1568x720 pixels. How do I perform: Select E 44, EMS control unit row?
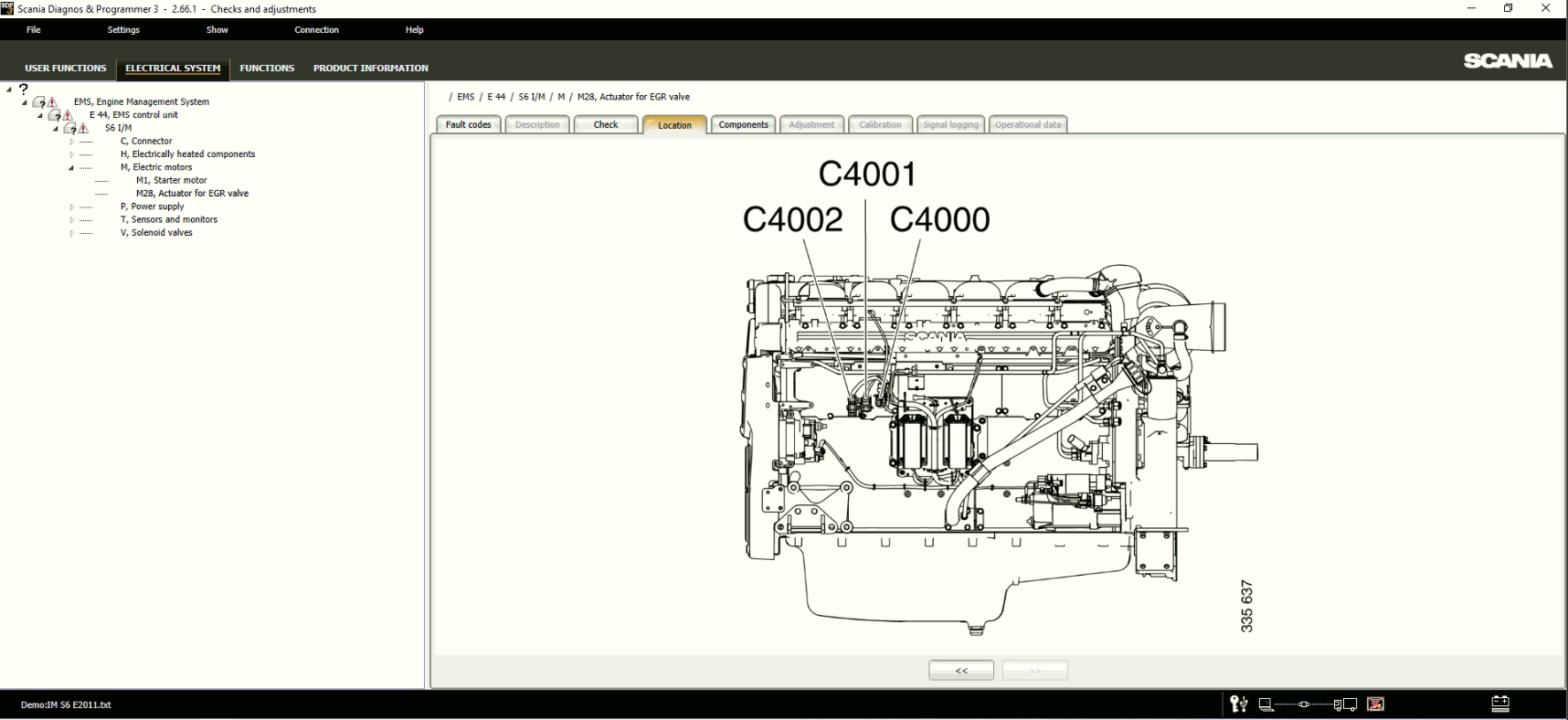point(133,115)
